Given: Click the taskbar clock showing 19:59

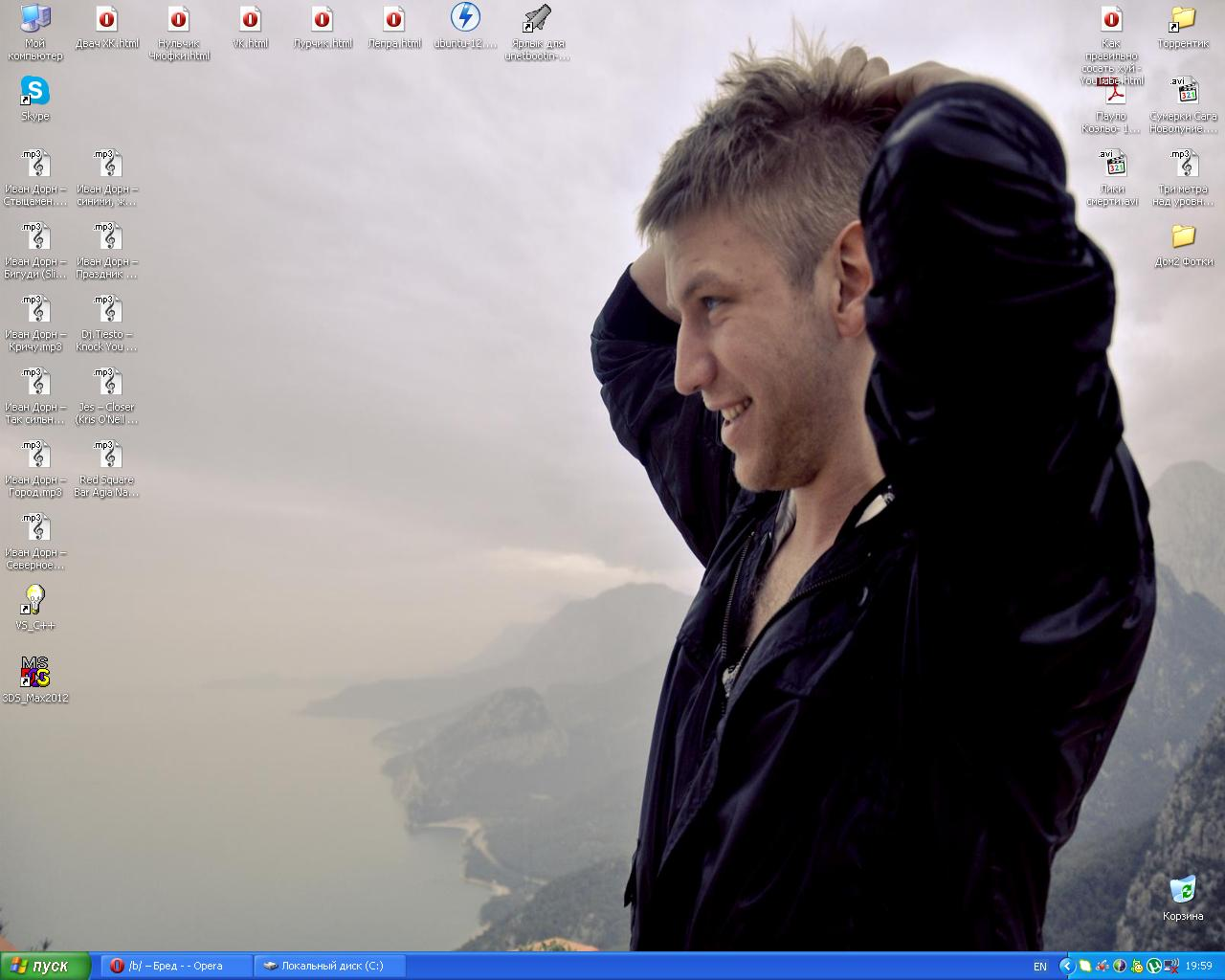Looking at the screenshot, I should click(x=1198, y=967).
